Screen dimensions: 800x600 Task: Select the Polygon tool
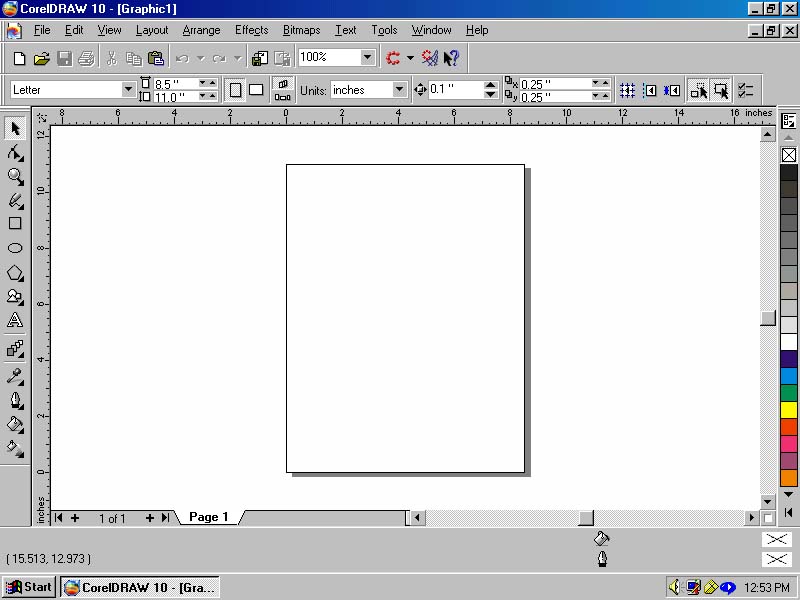[15, 272]
